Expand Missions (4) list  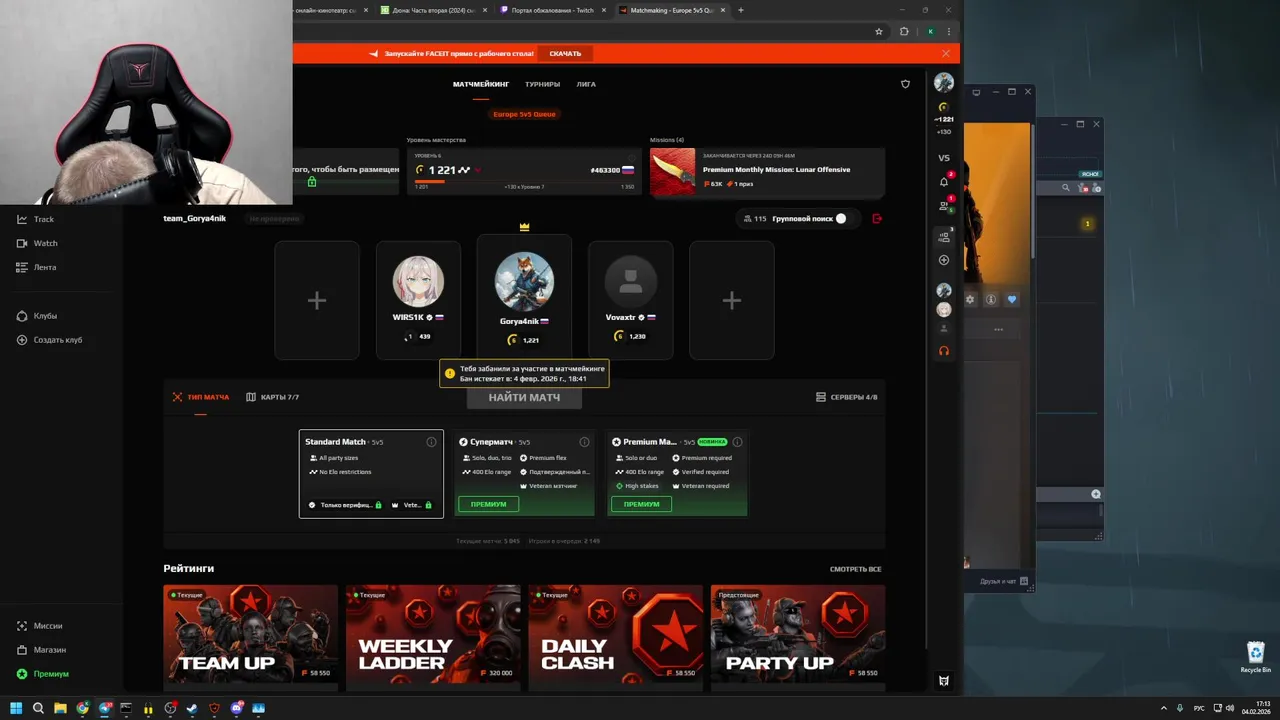666,140
